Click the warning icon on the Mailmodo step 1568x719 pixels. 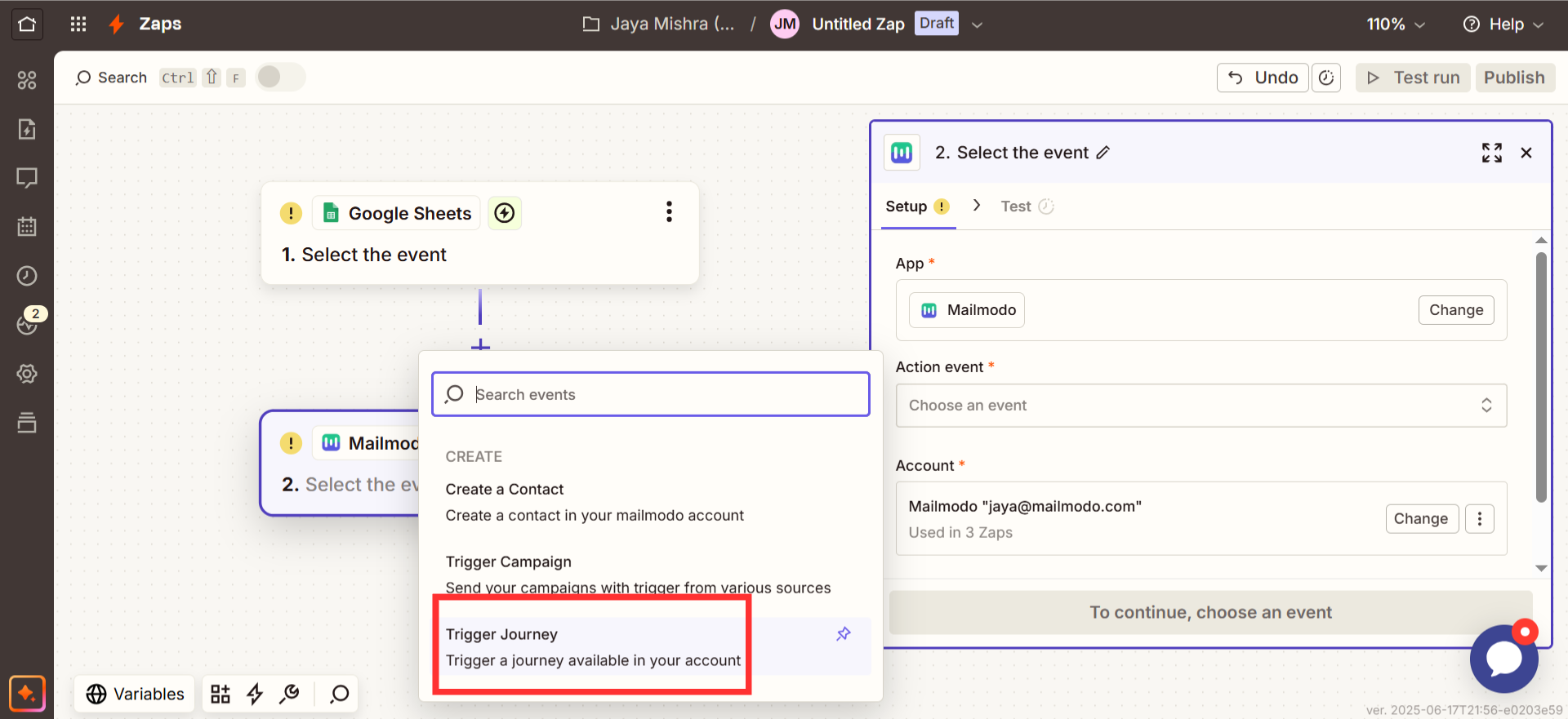pos(291,443)
